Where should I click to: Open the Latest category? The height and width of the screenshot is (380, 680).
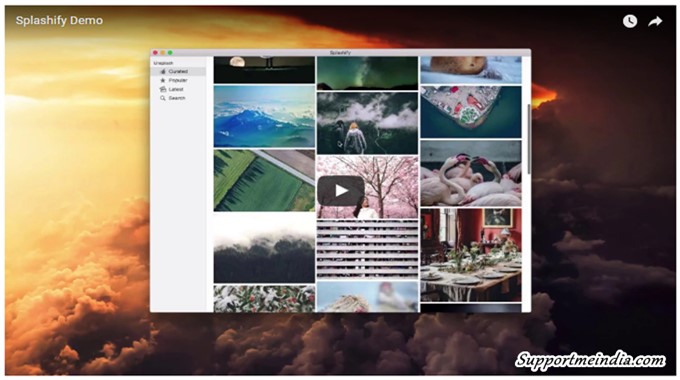(x=176, y=89)
